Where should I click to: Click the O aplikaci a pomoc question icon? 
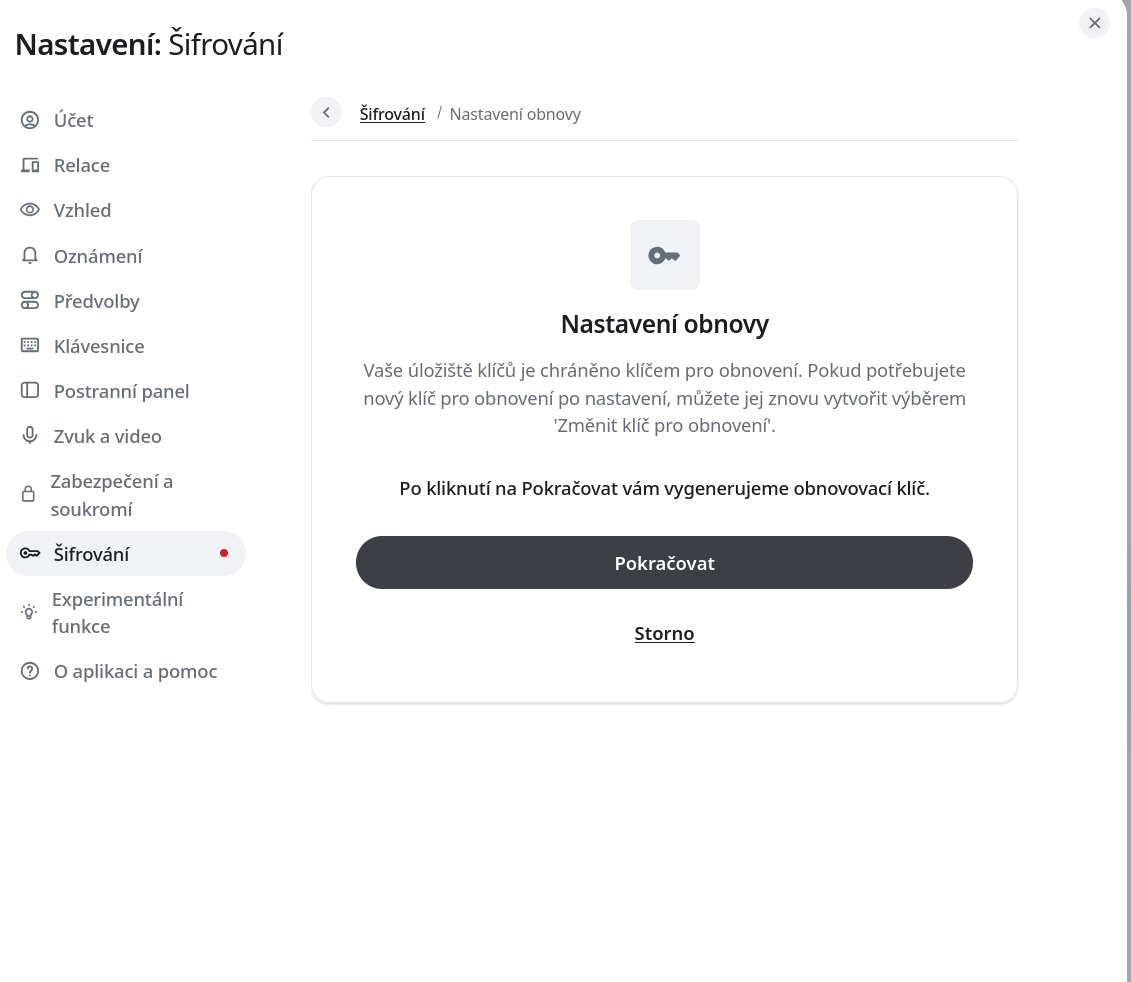click(x=30, y=671)
